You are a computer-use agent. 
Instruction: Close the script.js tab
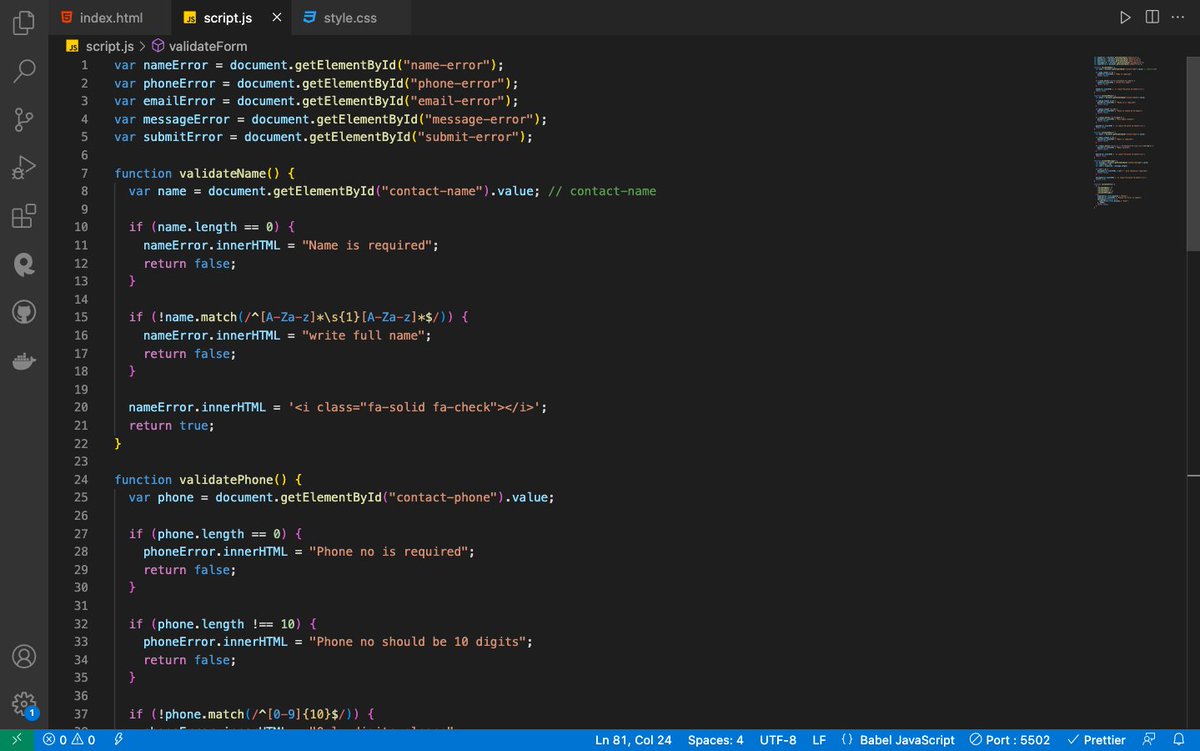click(x=276, y=18)
